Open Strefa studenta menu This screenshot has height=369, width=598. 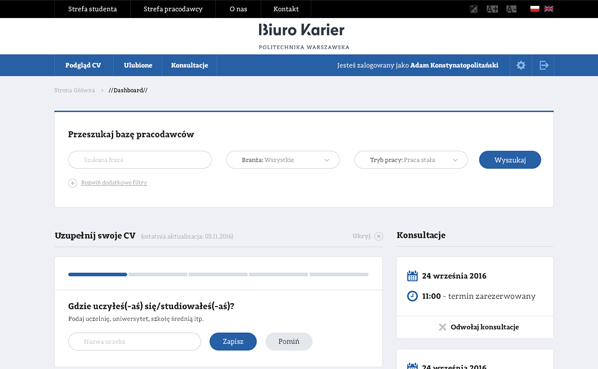coord(92,9)
